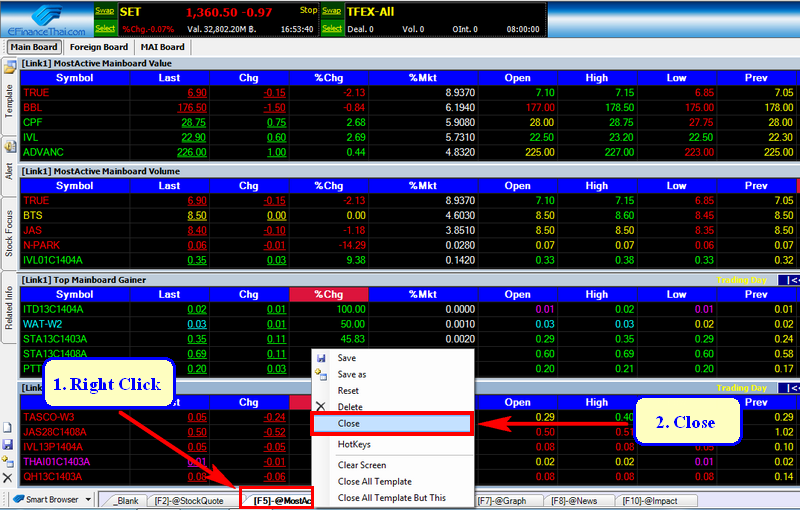This screenshot has height=510, width=800.
Task: Click MostActive Mainboard Volume panel title
Action: (x=101, y=171)
